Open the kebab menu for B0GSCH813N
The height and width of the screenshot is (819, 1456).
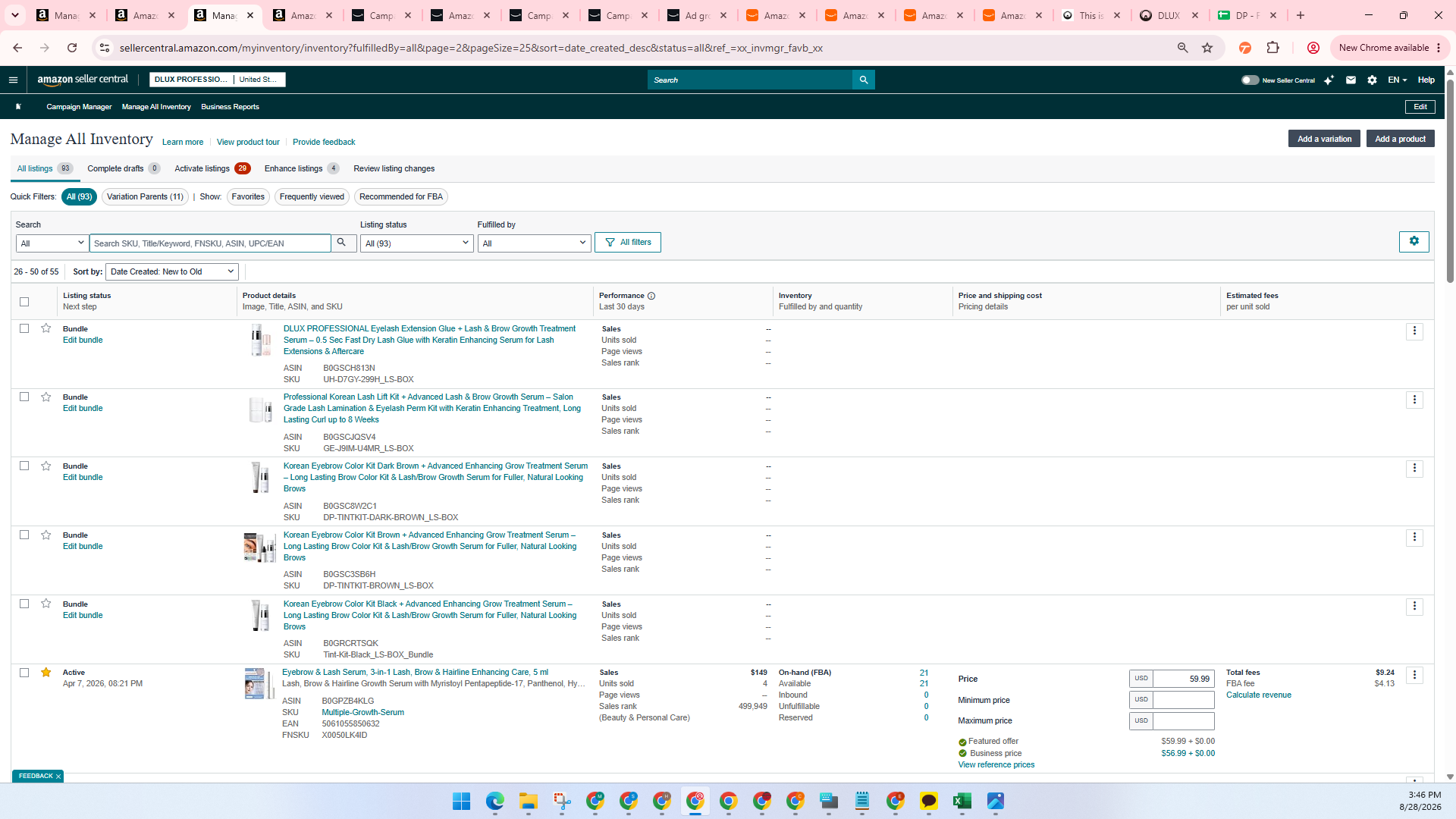1414,331
